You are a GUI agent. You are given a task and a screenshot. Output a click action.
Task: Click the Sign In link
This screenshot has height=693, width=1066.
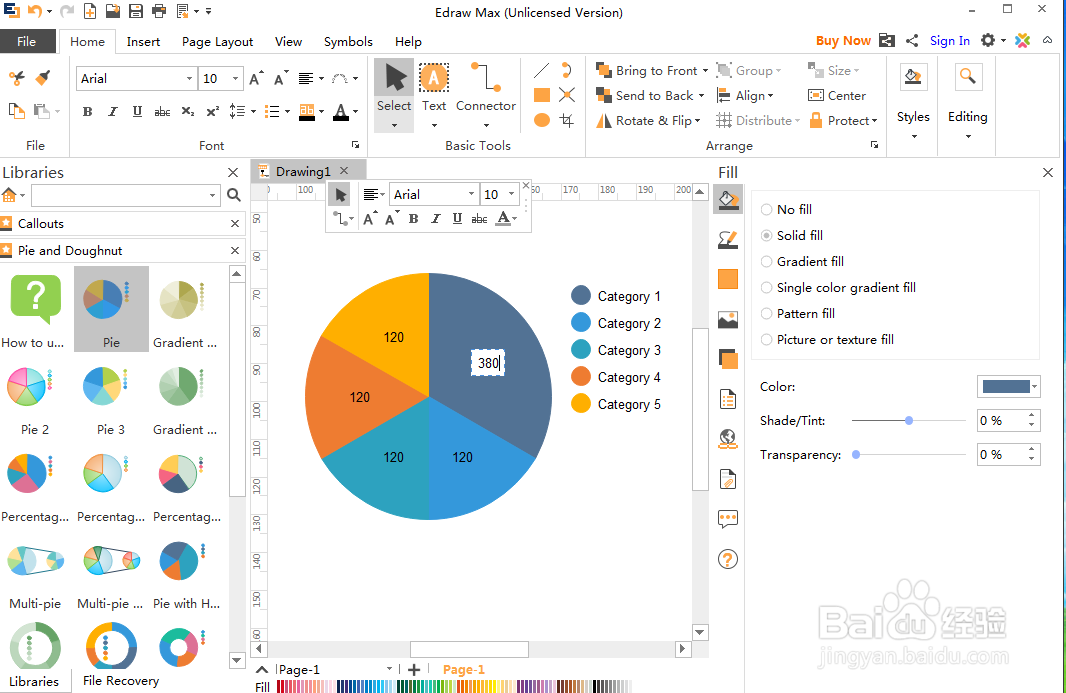click(950, 41)
